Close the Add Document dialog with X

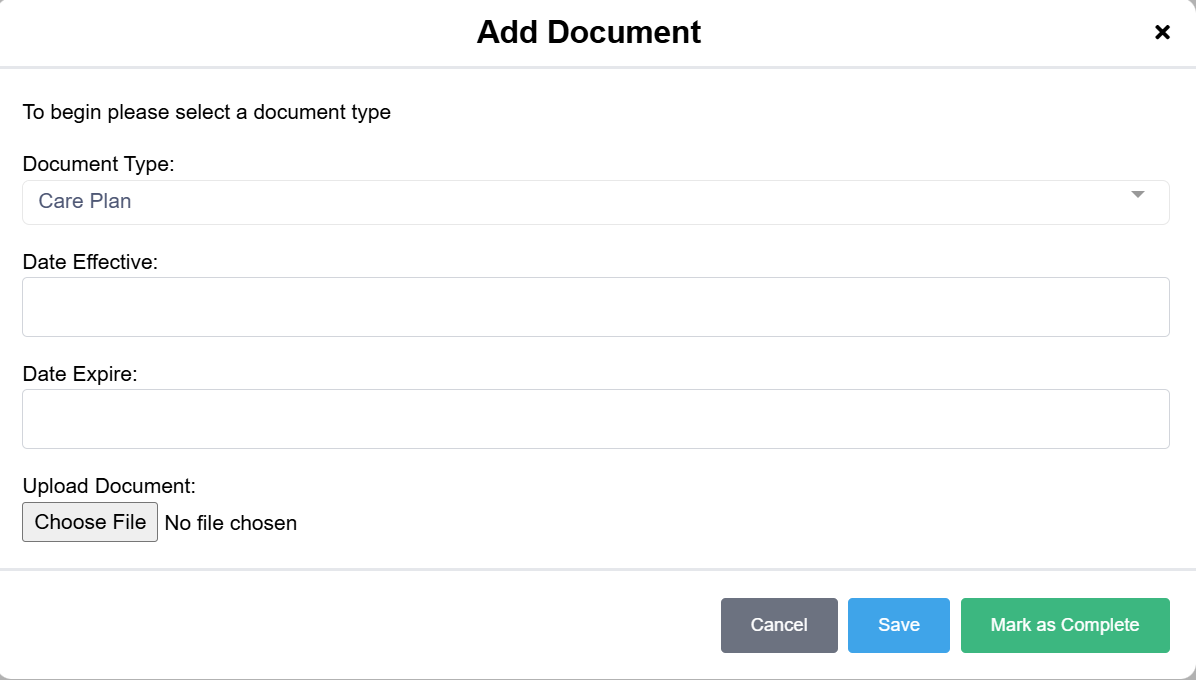1162,33
